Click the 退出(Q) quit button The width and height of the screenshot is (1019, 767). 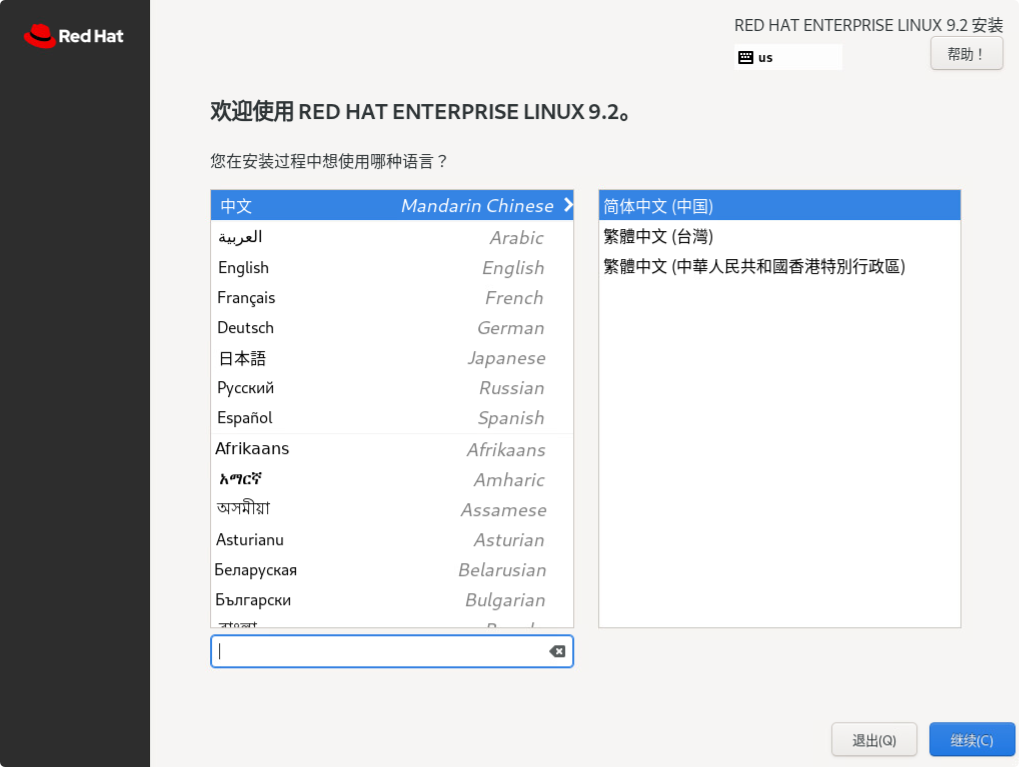tap(874, 740)
